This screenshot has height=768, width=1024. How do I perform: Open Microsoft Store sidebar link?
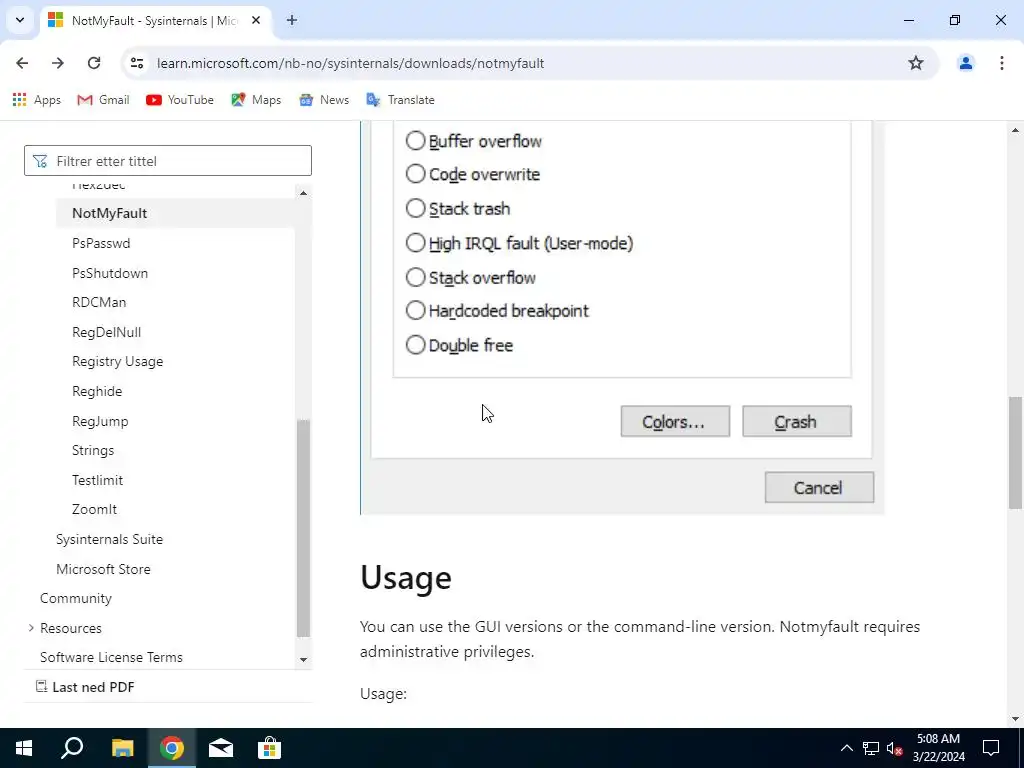tap(103, 569)
